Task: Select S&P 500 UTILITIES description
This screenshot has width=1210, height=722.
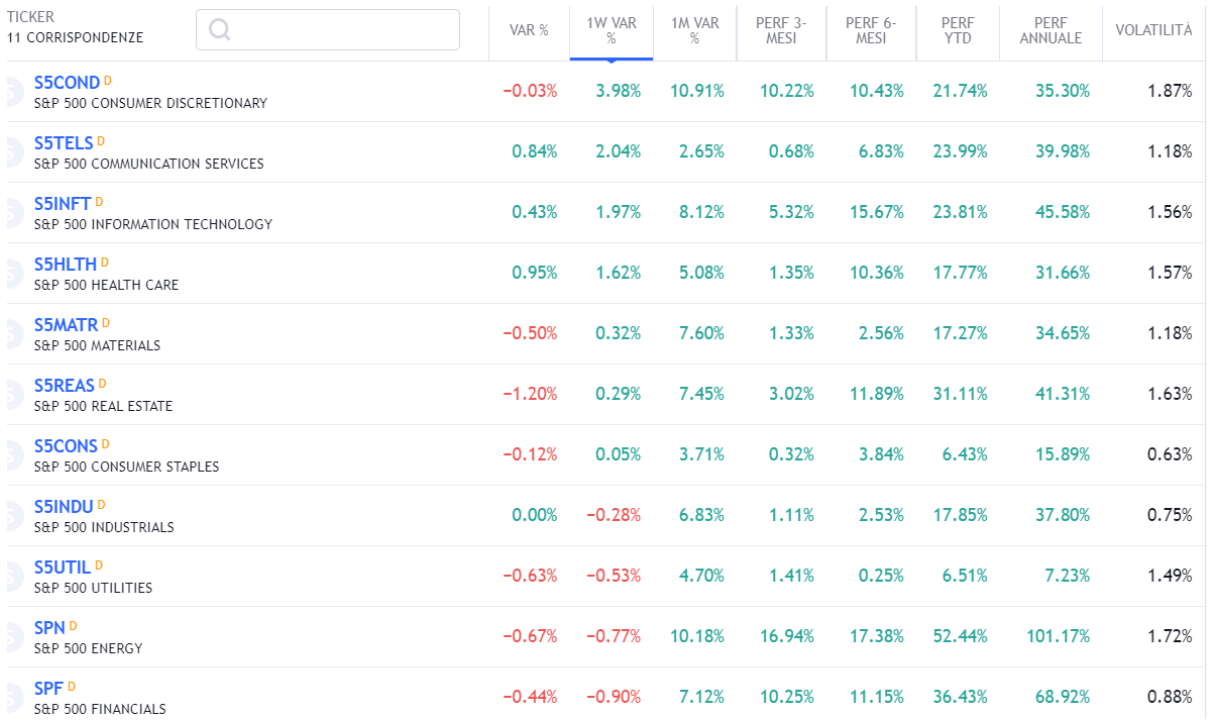Action: [93, 588]
